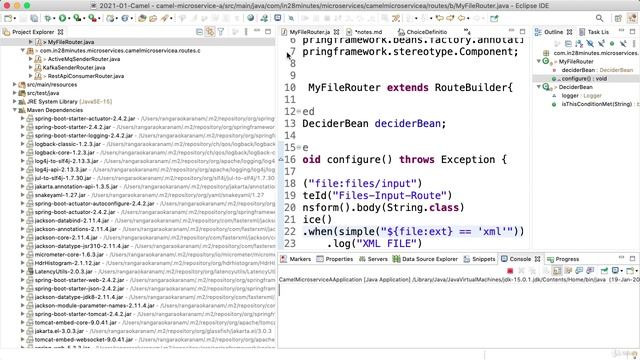
Task: Click the Project Explorer view menu icon
Action: (x=246, y=32)
